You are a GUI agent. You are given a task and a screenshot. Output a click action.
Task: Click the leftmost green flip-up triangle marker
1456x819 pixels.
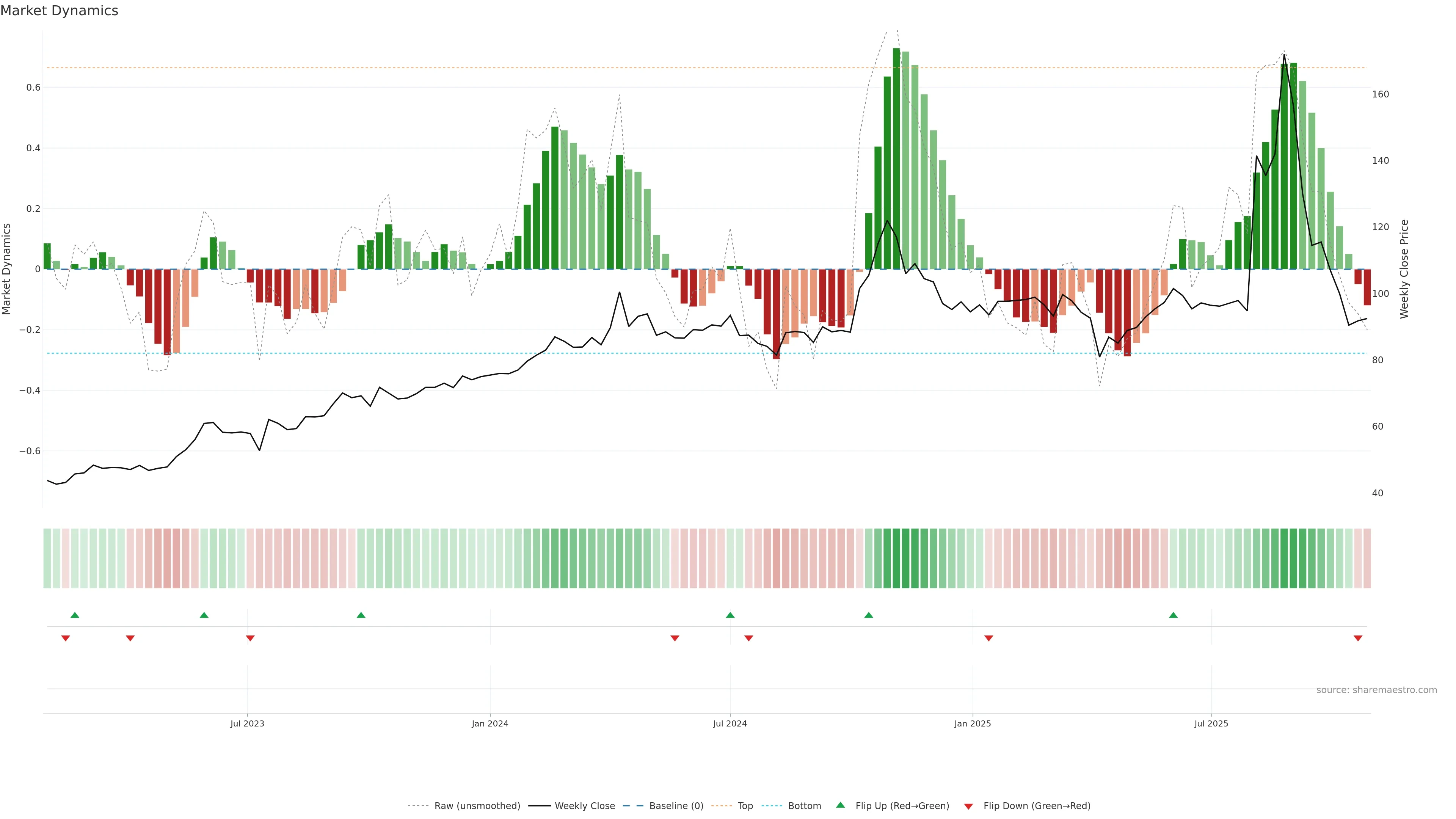pos(75,615)
